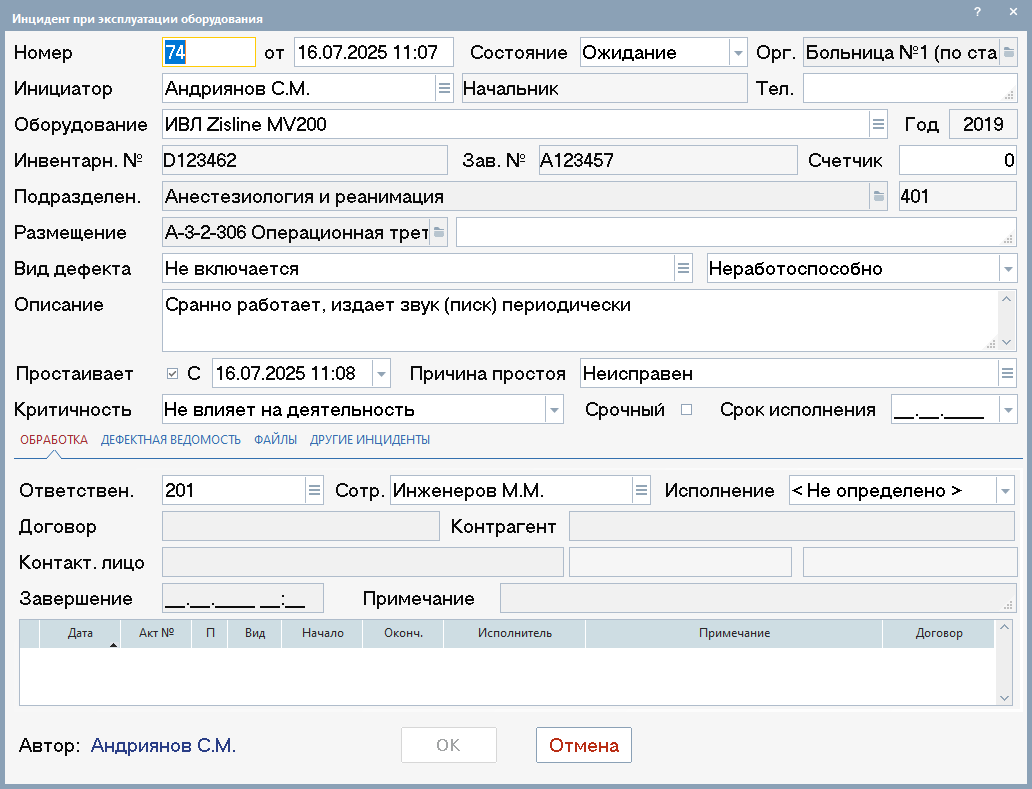
Task: Open the Инициатор lookup list icon
Action: click(x=444, y=89)
